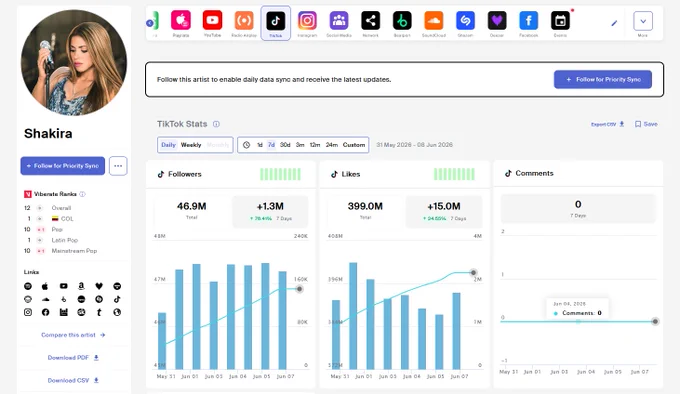Click the Followers line chart end marker

(x=299, y=289)
